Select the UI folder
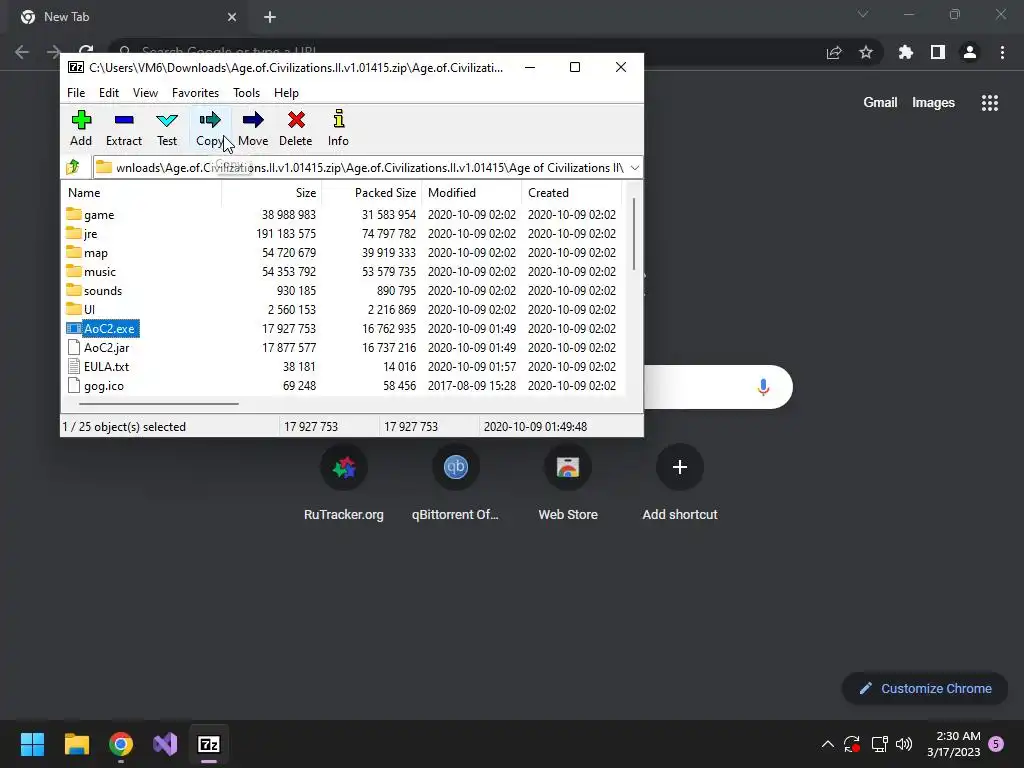The image size is (1024, 768). pos(80,309)
